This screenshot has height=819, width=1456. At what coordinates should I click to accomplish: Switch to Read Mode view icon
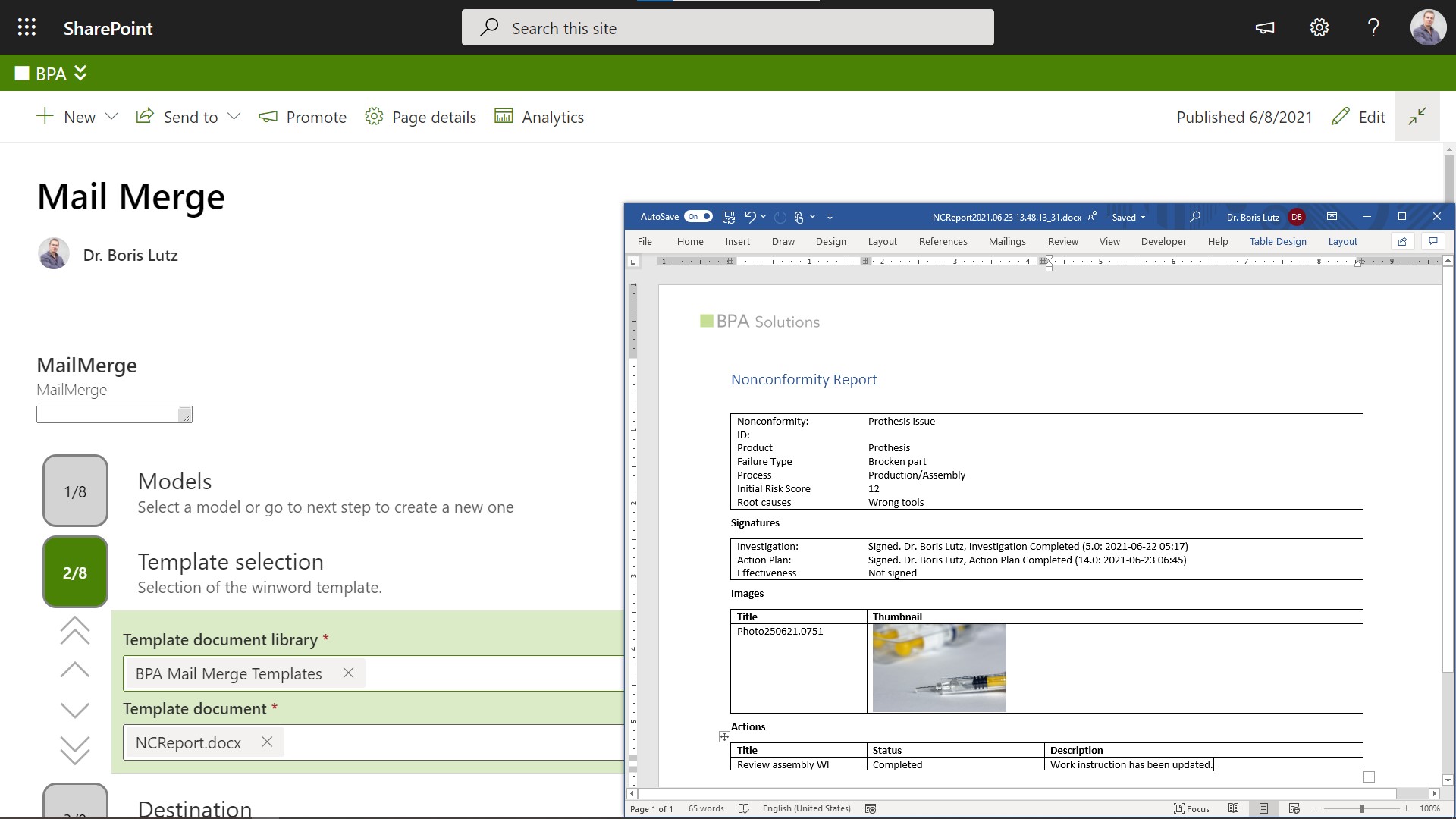click(x=1234, y=808)
